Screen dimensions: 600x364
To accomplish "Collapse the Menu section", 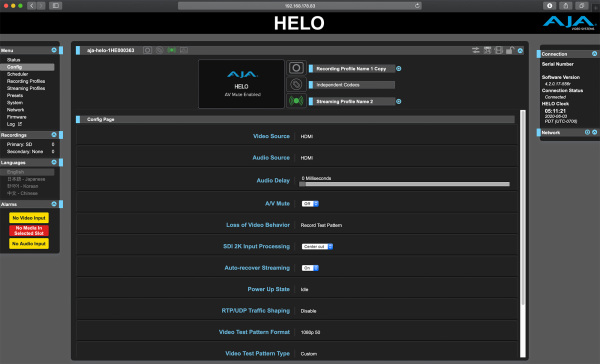I will [54, 50].
